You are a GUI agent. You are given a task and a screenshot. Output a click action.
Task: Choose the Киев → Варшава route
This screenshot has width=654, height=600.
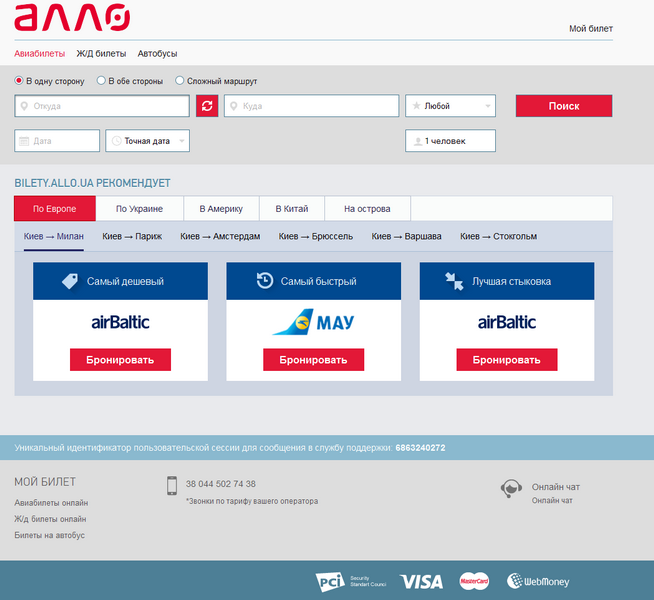[407, 236]
